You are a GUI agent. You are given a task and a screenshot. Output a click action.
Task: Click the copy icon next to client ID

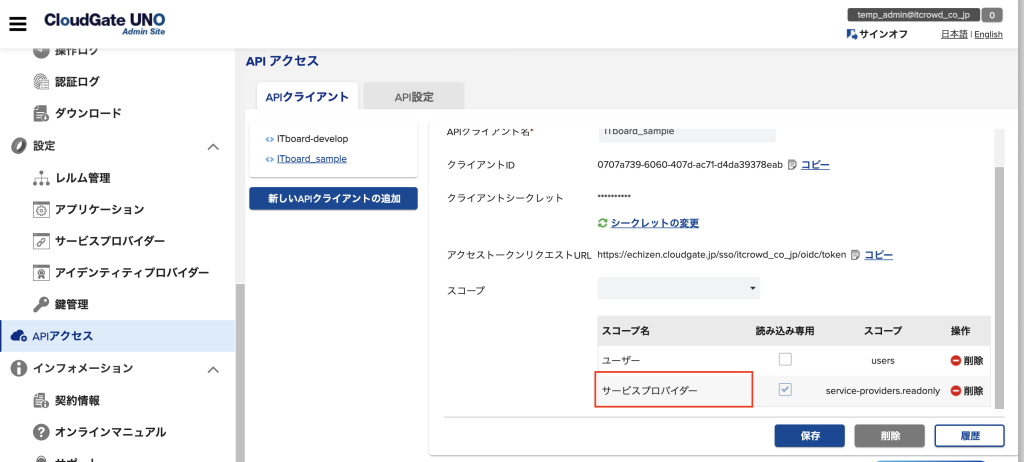(x=792, y=165)
